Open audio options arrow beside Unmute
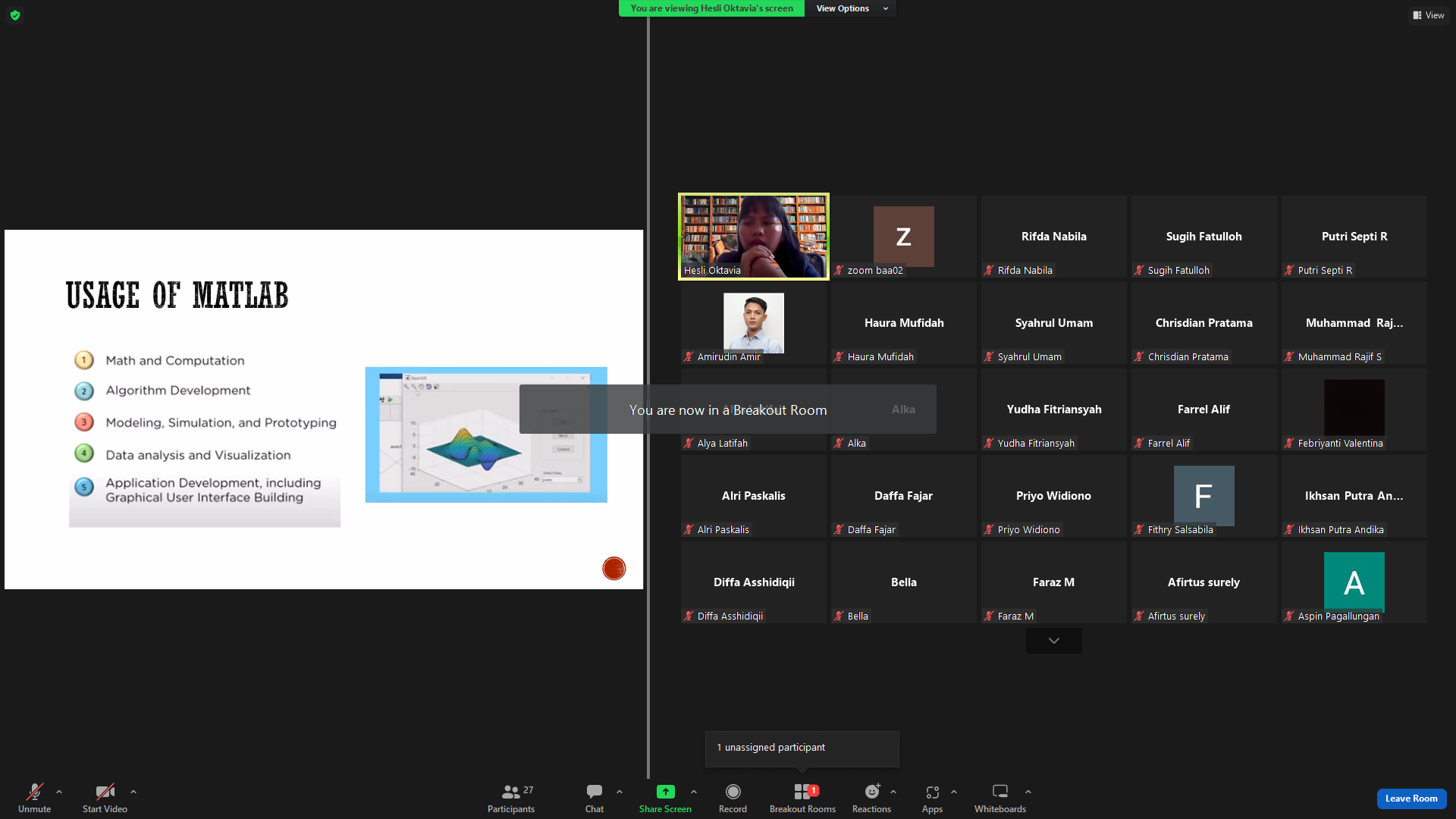Screen dimensions: 1456x819 click(x=59, y=792)
